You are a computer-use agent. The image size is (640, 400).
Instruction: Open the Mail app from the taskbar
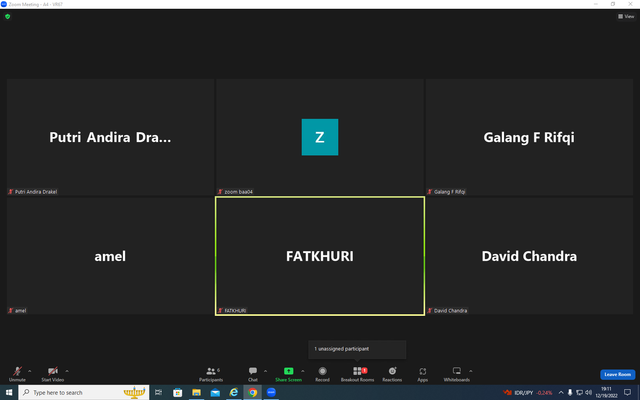point(215,393)
